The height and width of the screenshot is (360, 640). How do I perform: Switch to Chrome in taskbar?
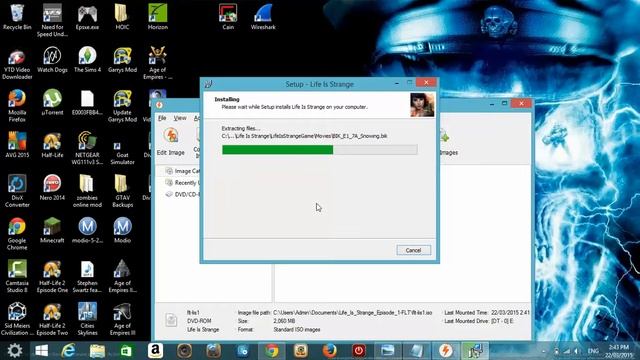point(271,351)
